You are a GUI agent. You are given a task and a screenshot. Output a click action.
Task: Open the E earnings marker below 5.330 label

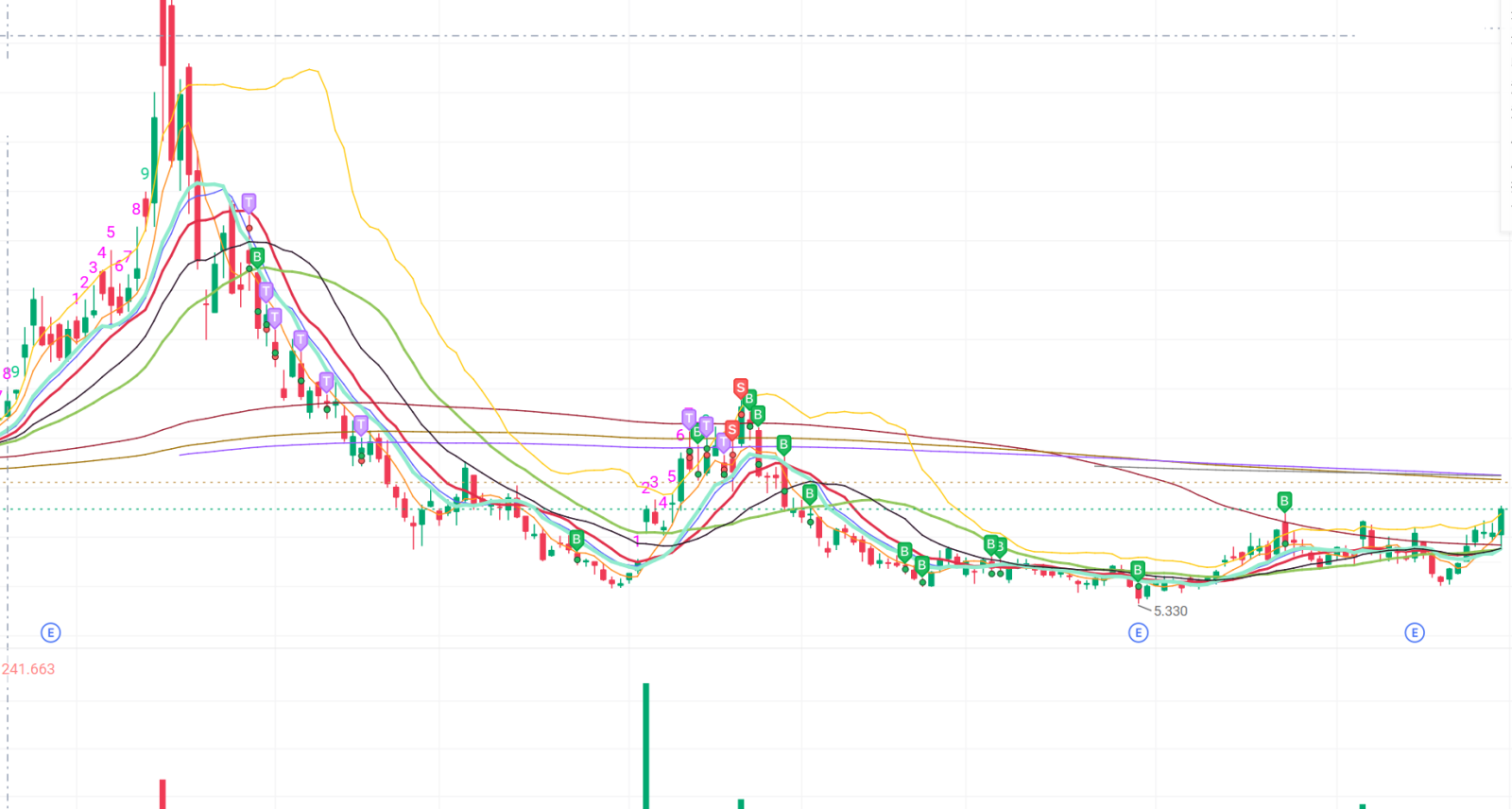1139,632
